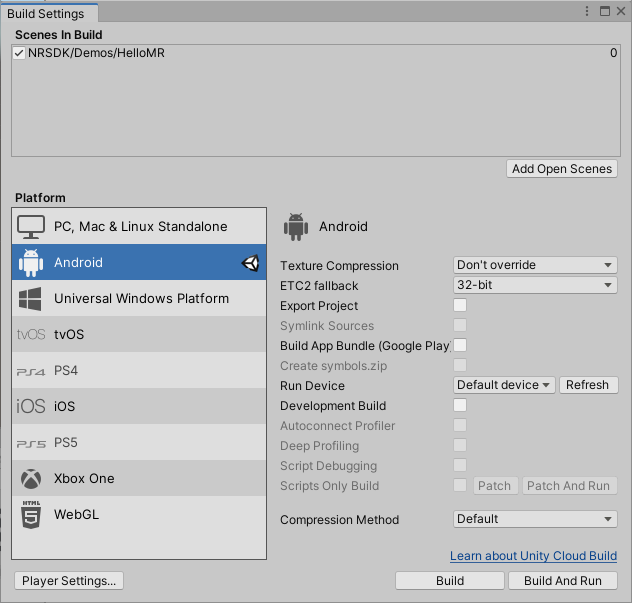Click the Android robot icon in platform list
The height and width of the screenshot is (603, 632).
coord(31,263)
